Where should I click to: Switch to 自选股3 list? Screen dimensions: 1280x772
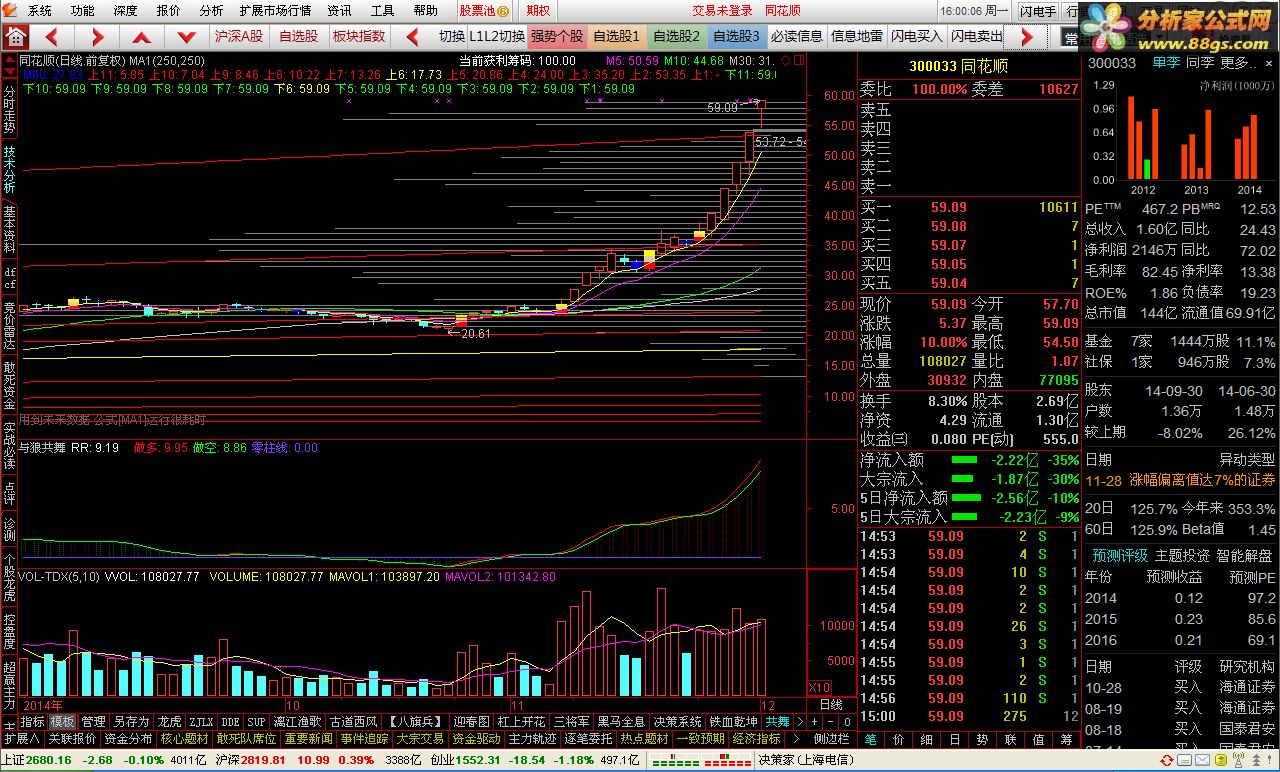click(x=736, y=37)
